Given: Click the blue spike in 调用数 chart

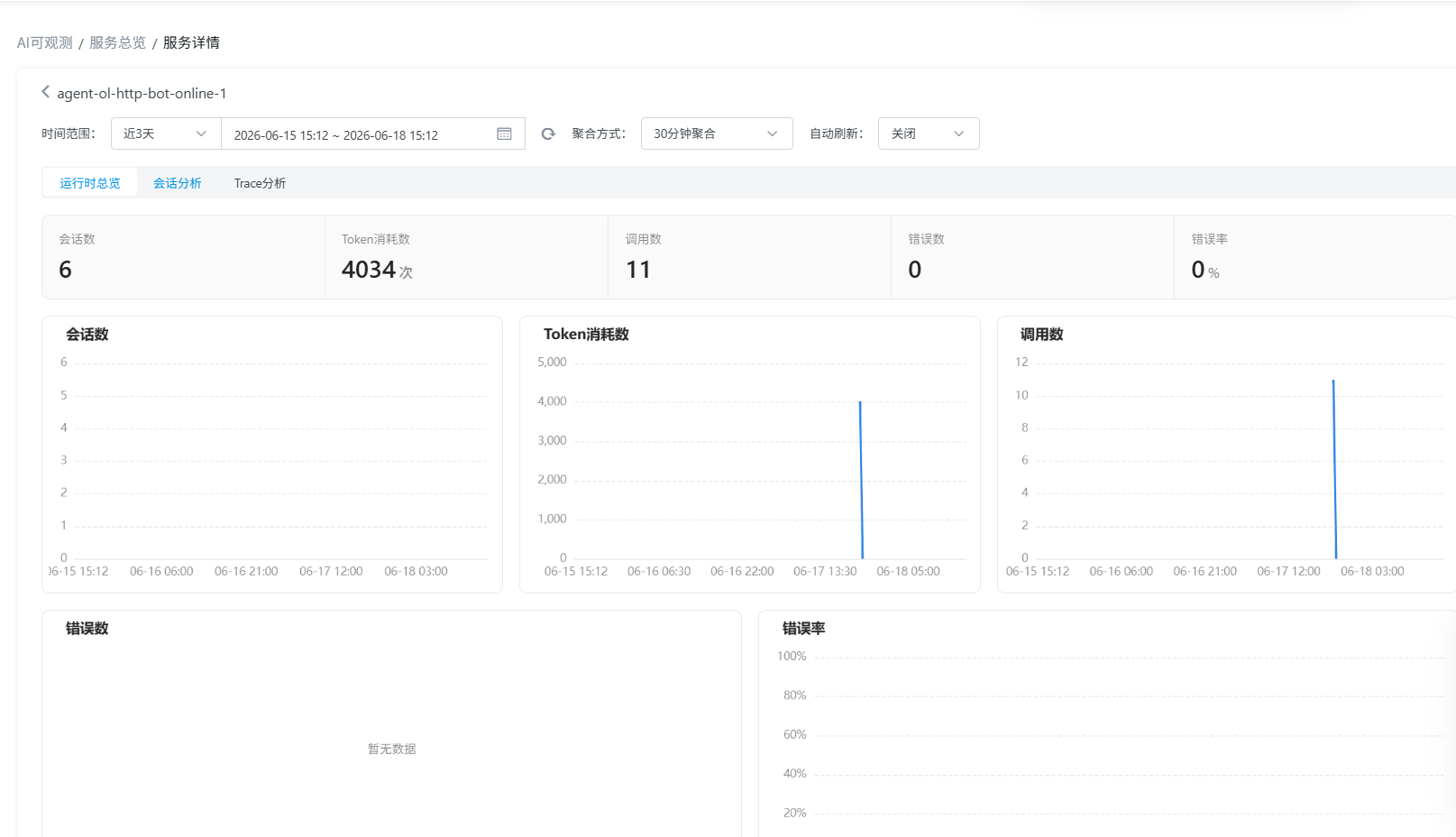Looking at the screenshot, I should 1334,469.
